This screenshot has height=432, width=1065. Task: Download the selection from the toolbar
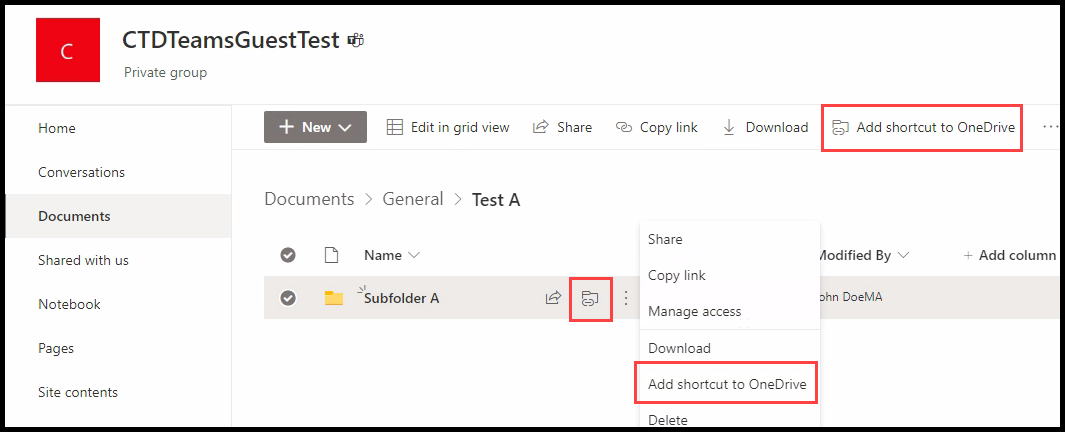pos(729,127)
